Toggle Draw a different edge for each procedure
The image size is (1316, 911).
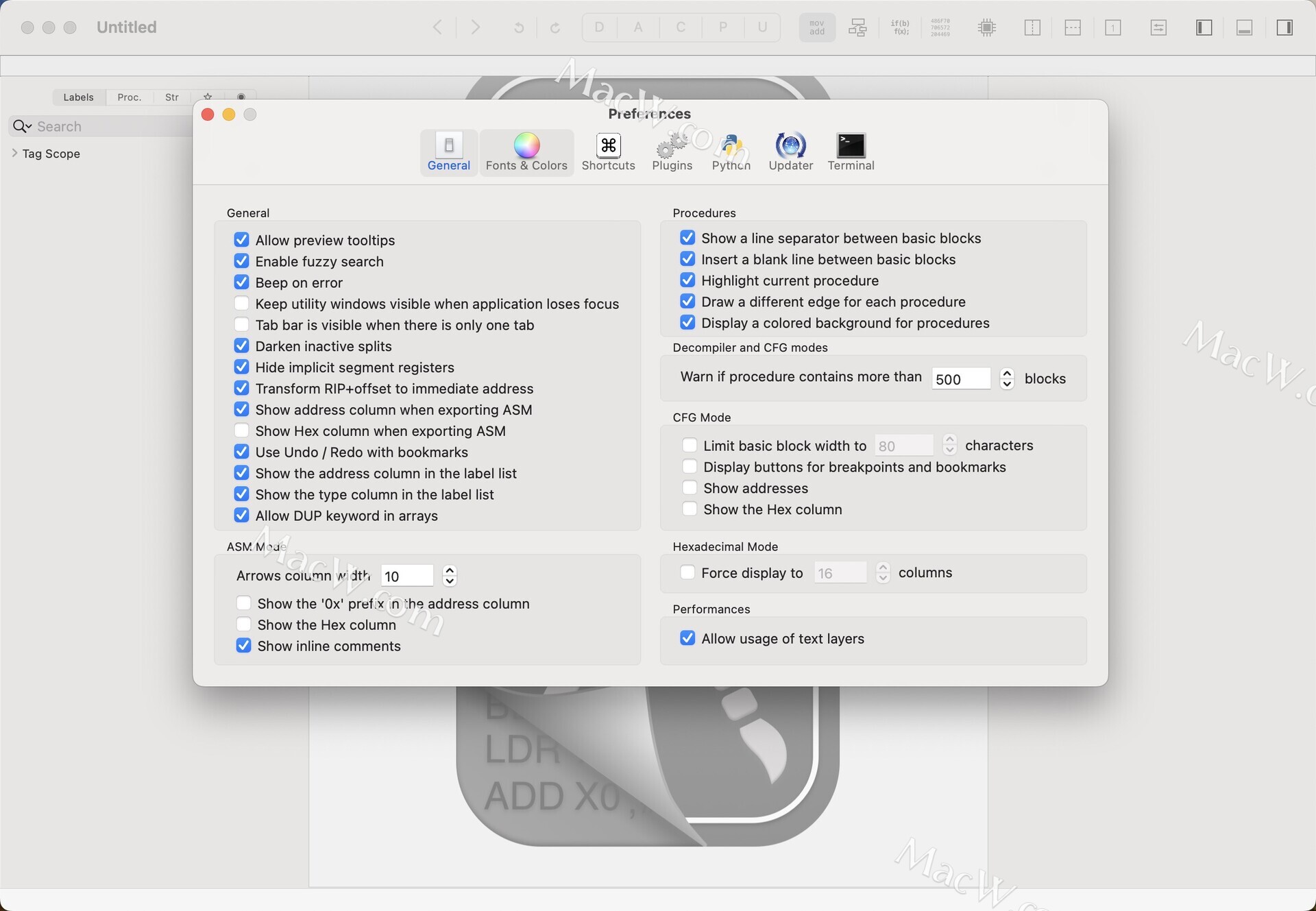[687, 302]
